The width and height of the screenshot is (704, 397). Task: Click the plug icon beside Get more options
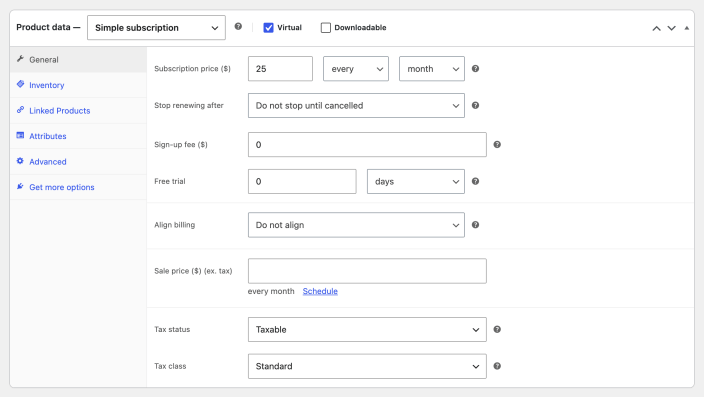(x=20, y=186)
